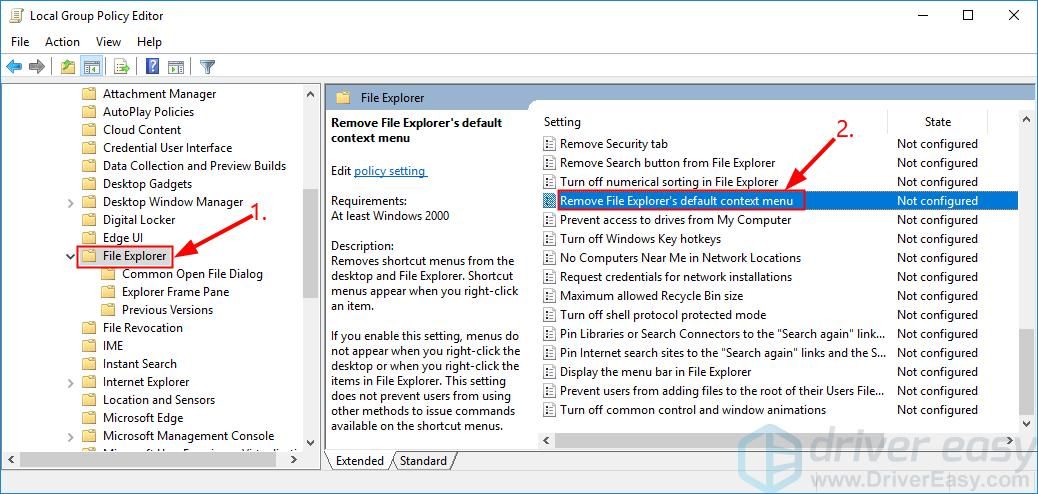Select 'Remove Security tab' setting
This screenshot has width=1038, height=494.
pos(613,144)
